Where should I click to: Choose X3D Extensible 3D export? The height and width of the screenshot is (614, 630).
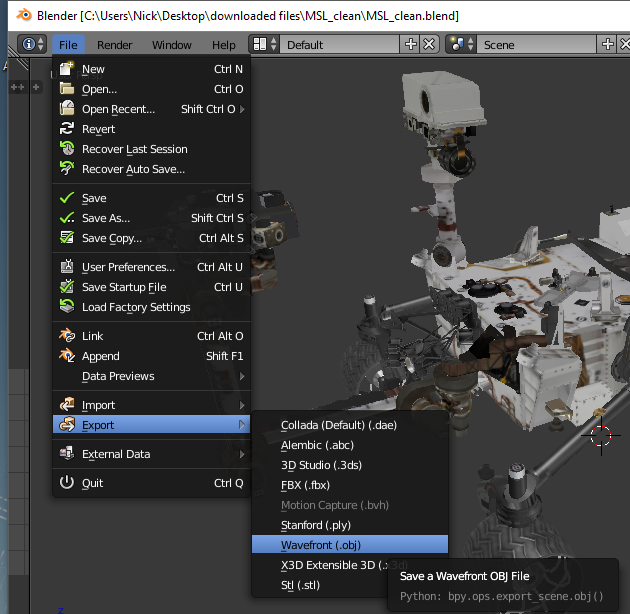pyautogui.click(x=350, y=565)
